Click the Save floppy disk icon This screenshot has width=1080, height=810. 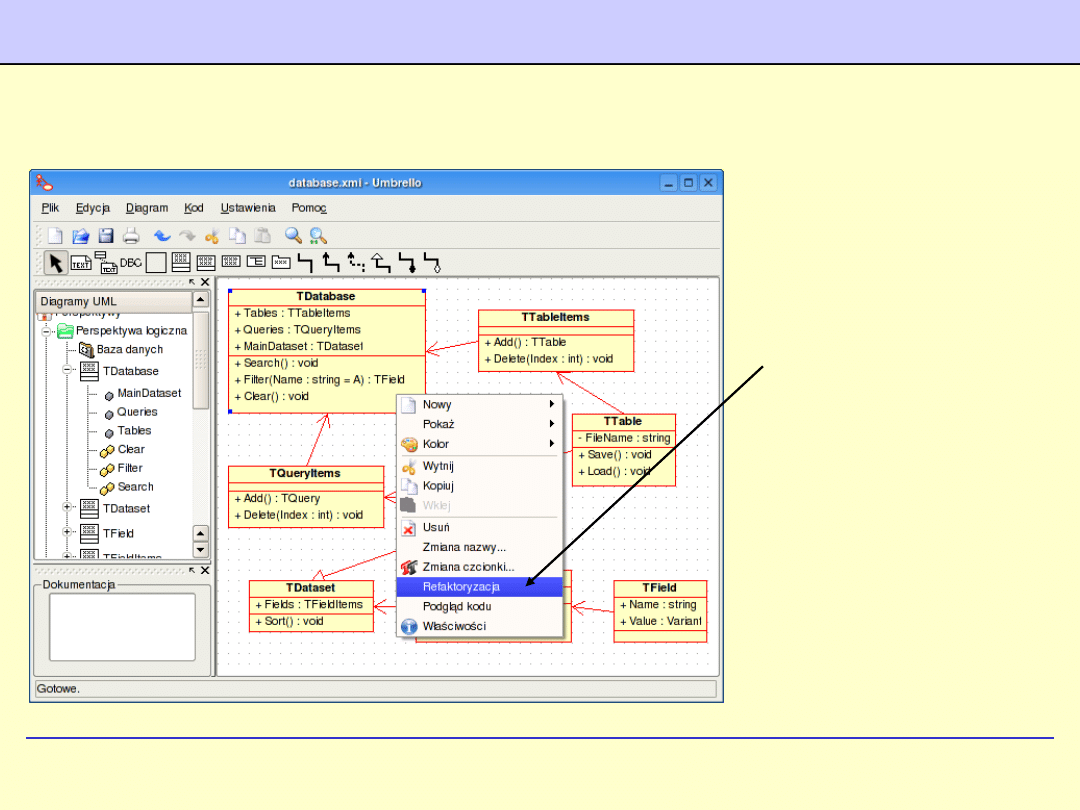click(106, 236)
